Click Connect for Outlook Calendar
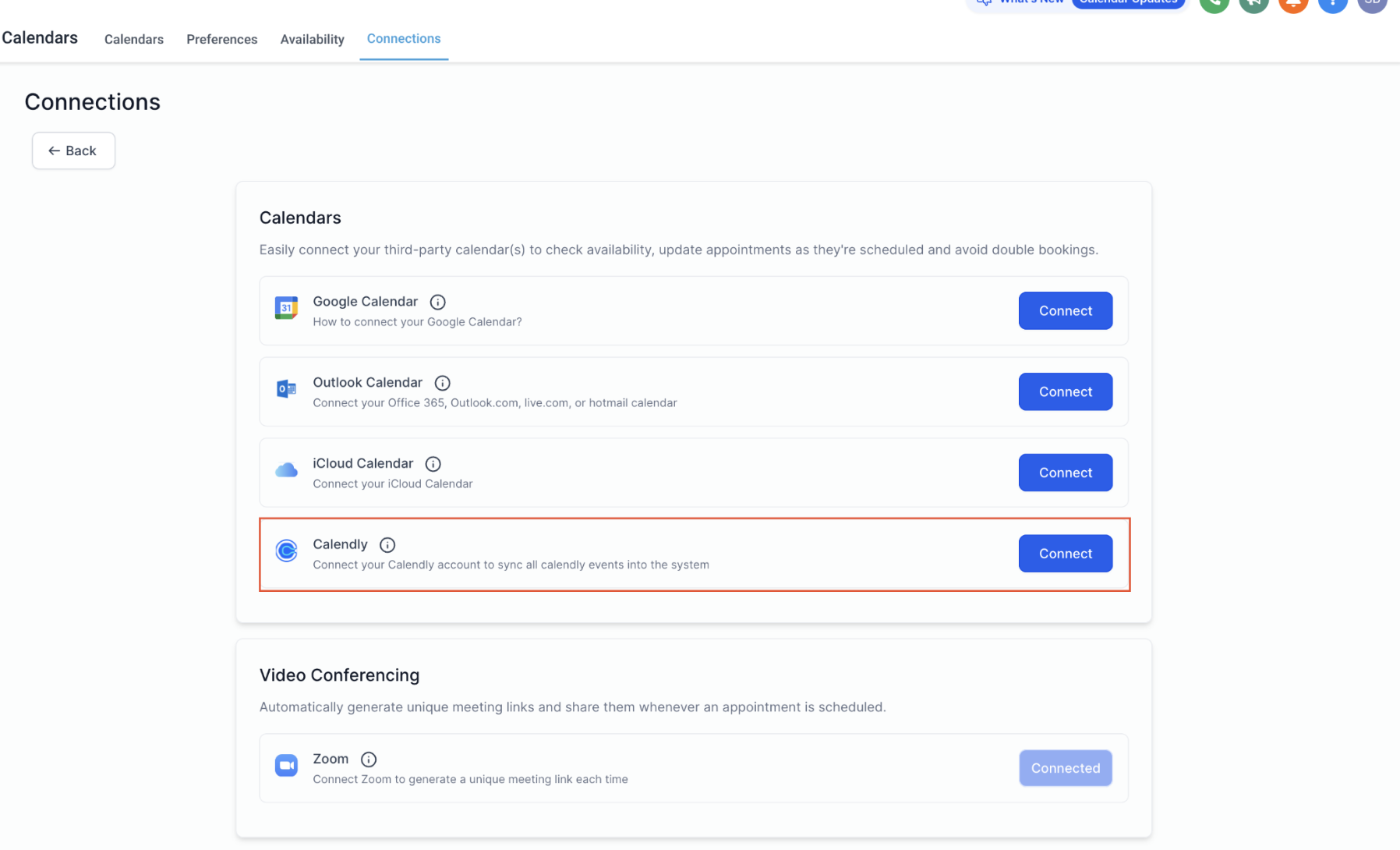1400x850 pixels. tap(1065, 391)
